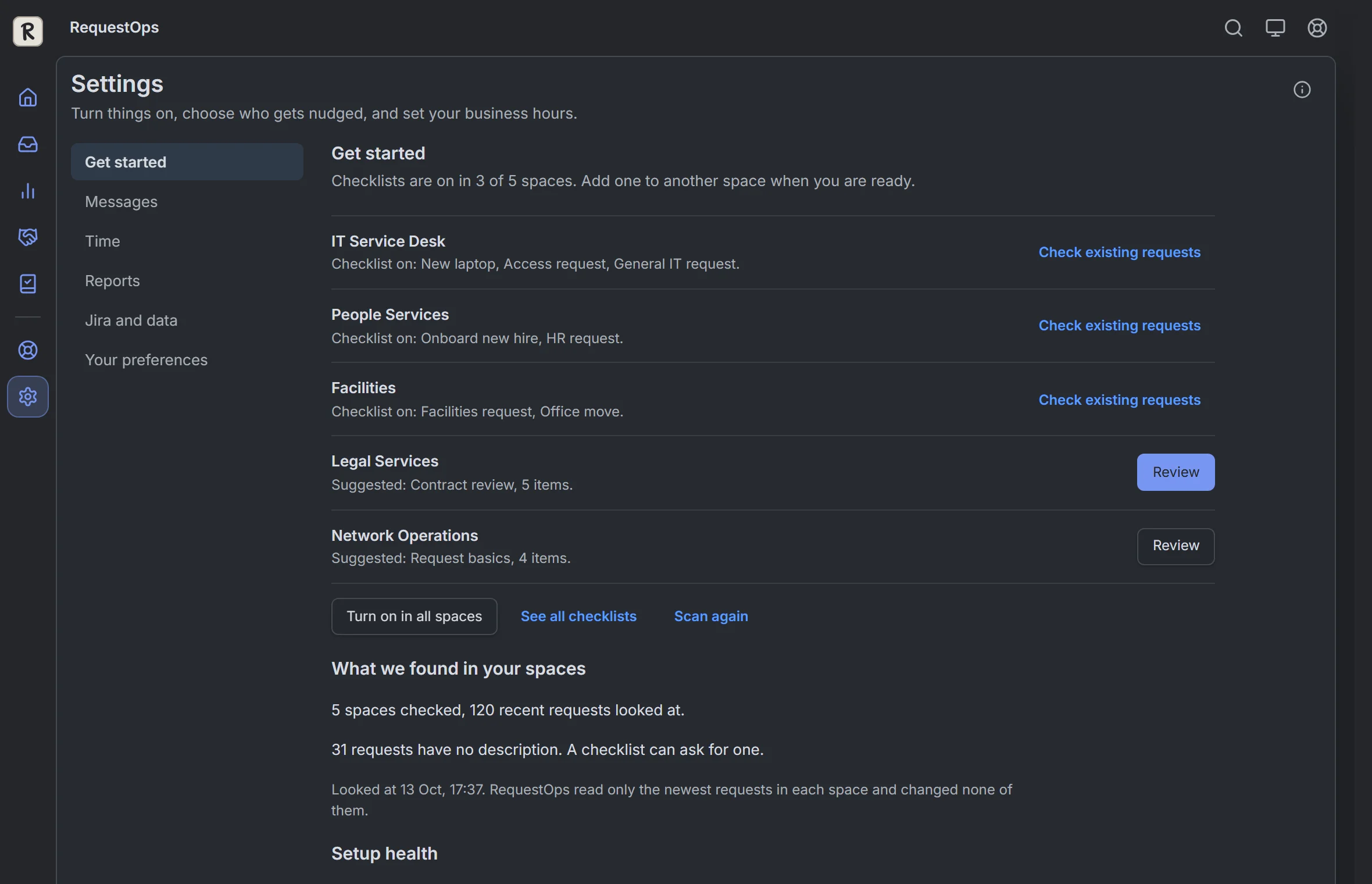Review the Network Operations suggested checklist
This screenshot has height=884, width=1372.
click(x=1176, y=546)
